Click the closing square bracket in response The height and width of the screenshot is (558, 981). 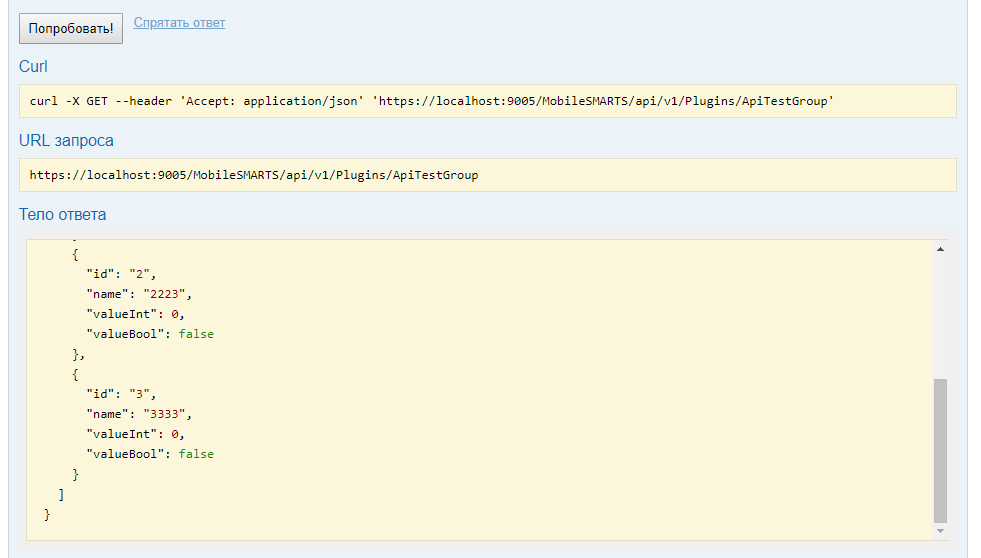tap(61, 495)
